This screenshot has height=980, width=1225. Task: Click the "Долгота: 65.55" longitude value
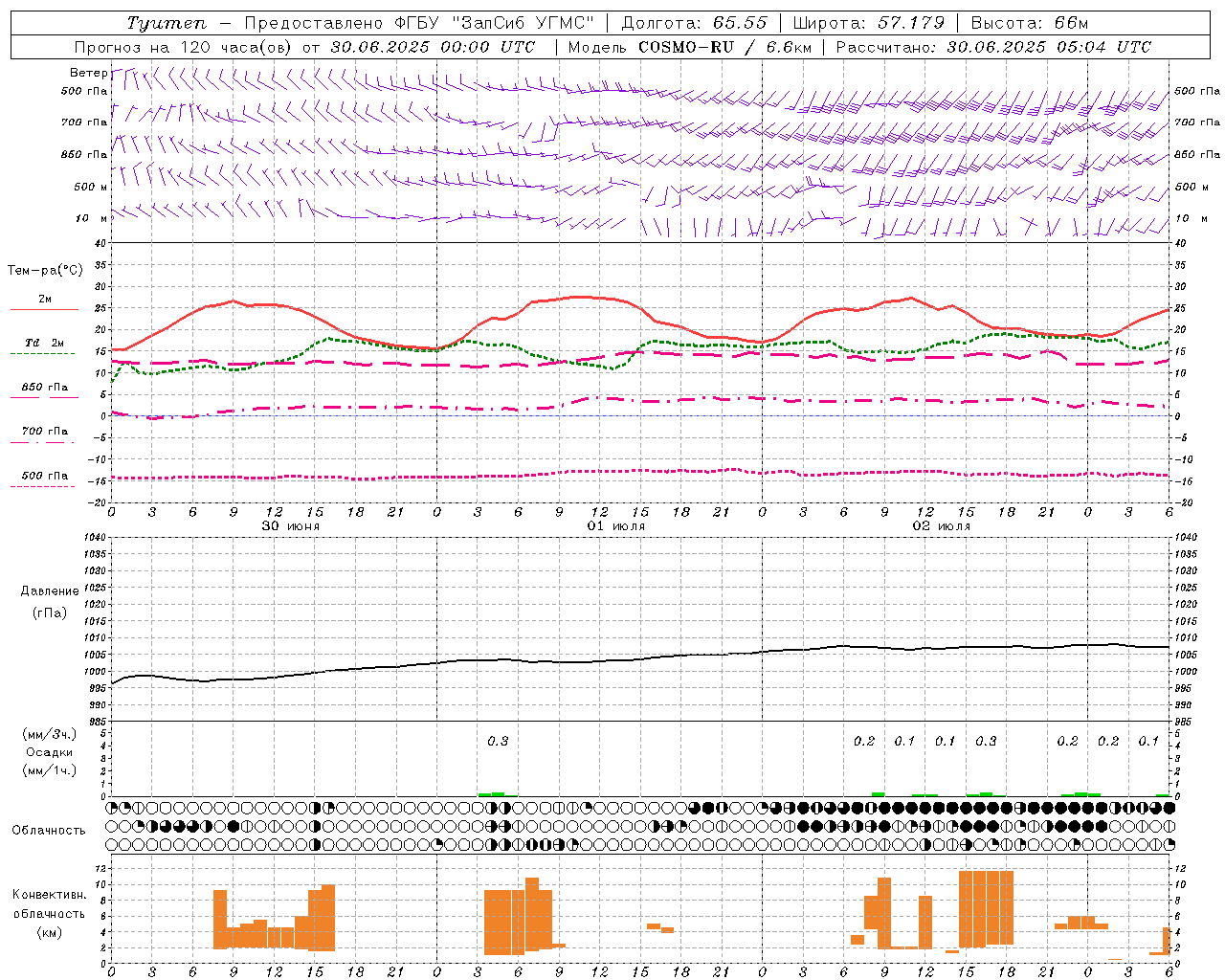coord(694,23)
